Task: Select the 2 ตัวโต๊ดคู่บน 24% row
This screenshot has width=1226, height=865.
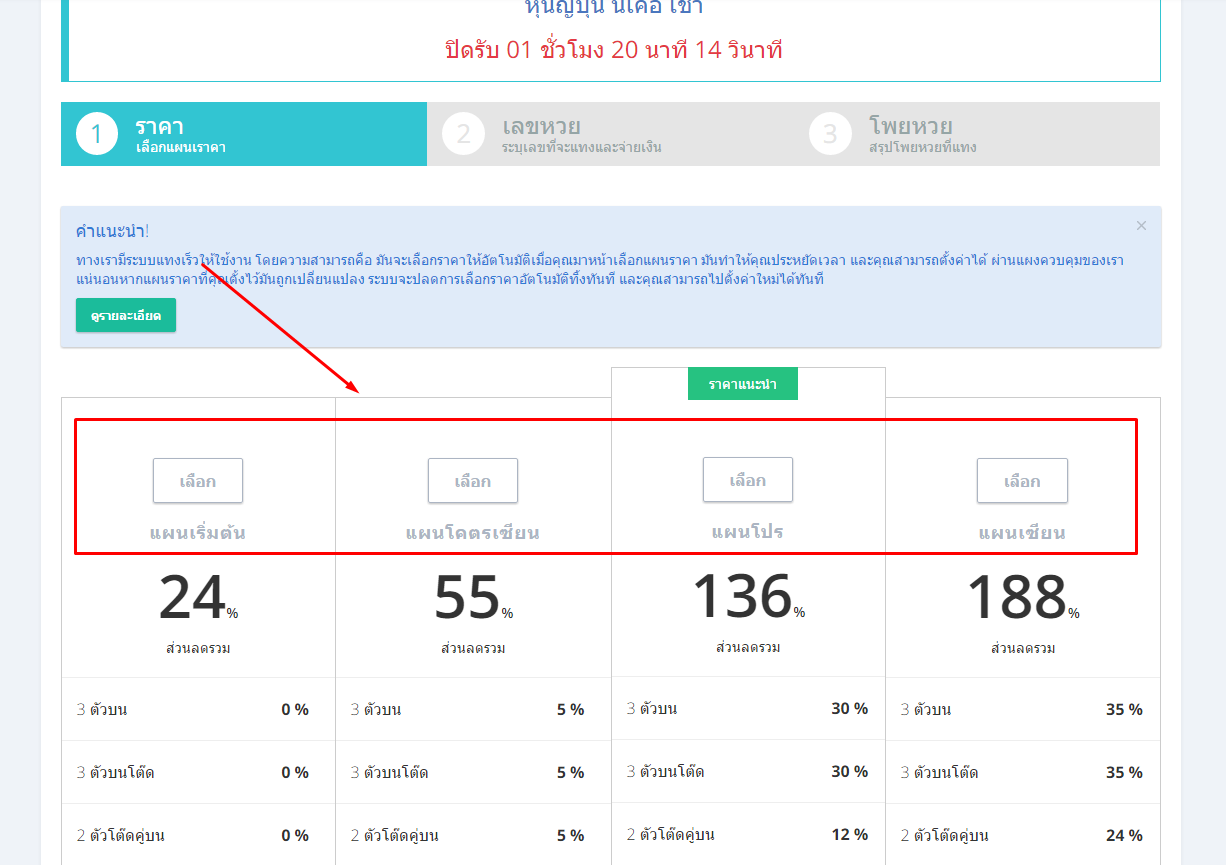Action: pos(1022,835)
